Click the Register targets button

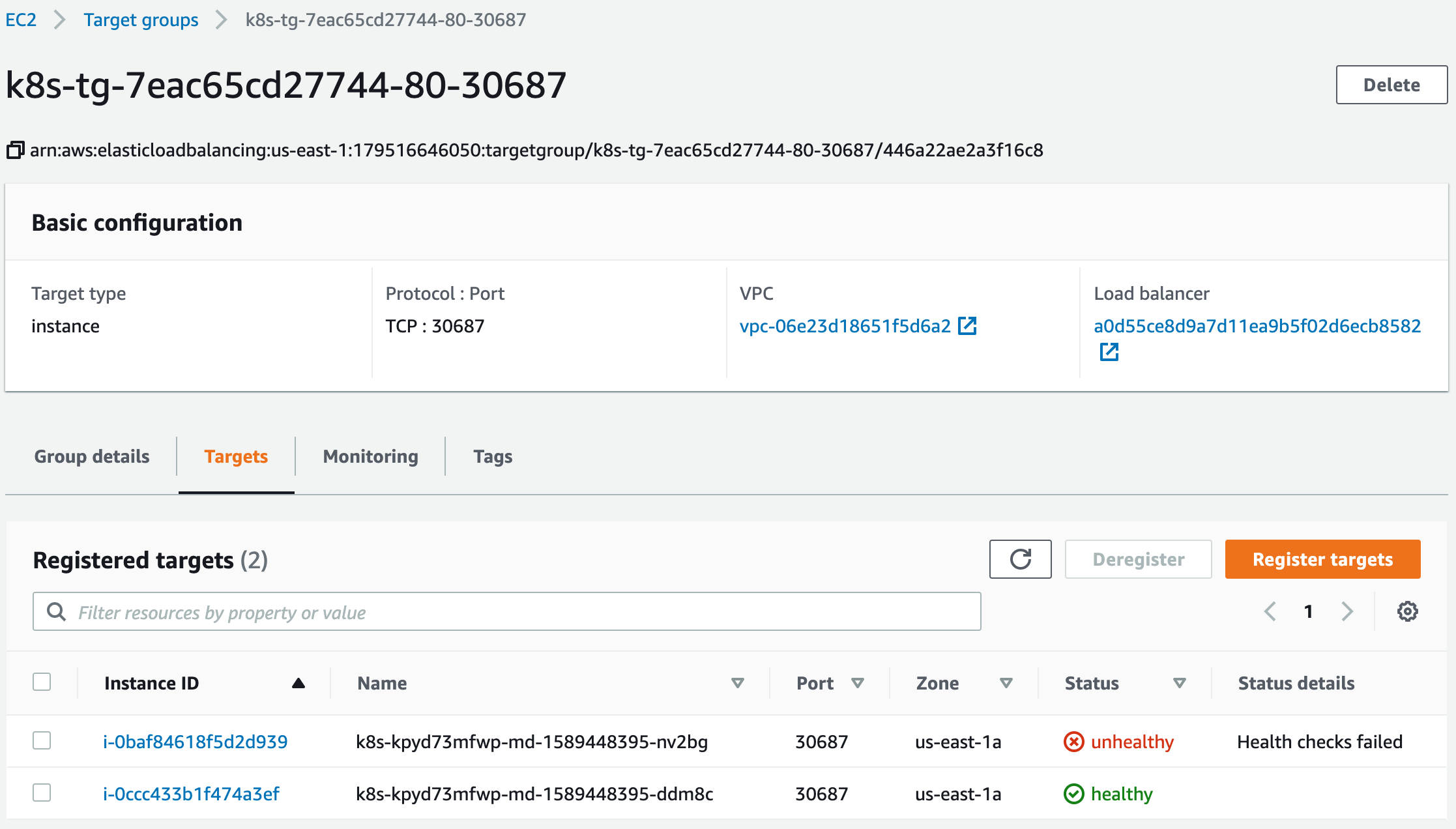pos(1322,559)
